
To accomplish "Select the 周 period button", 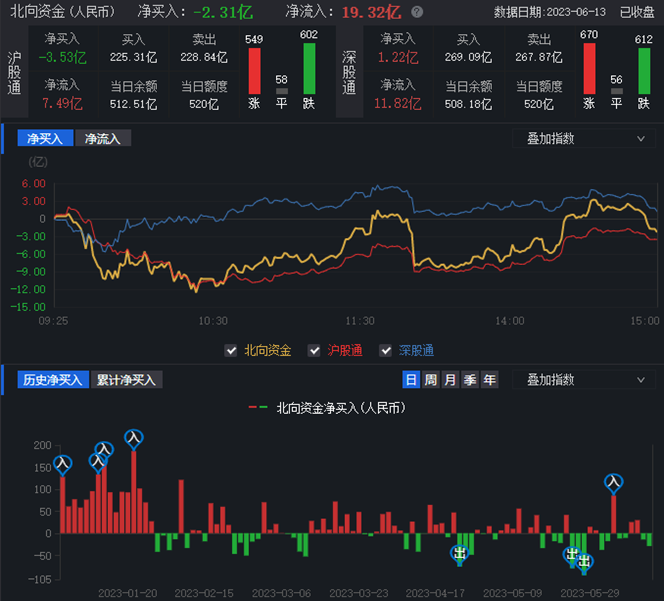I will click(430, 380).
